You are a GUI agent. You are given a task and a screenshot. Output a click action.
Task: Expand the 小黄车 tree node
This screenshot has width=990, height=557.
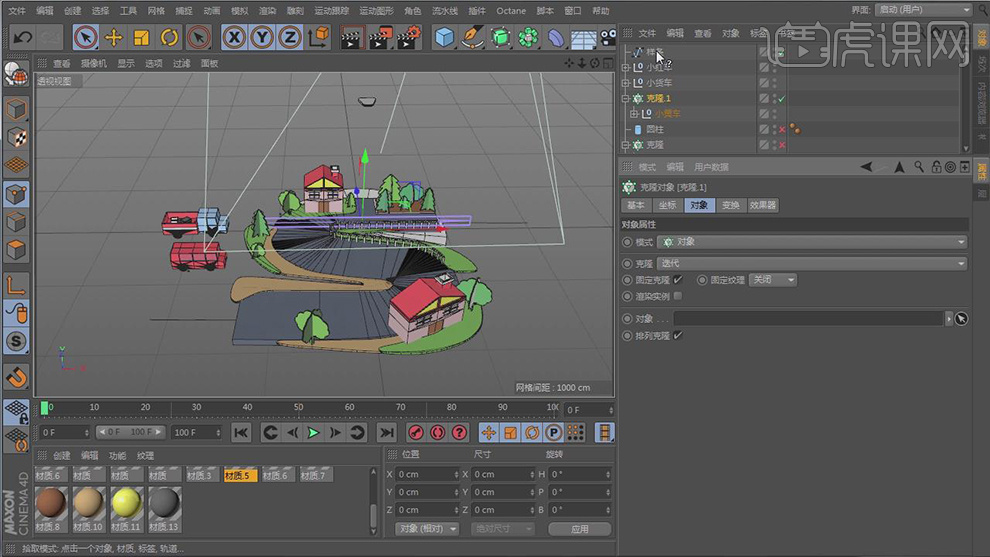634,114
